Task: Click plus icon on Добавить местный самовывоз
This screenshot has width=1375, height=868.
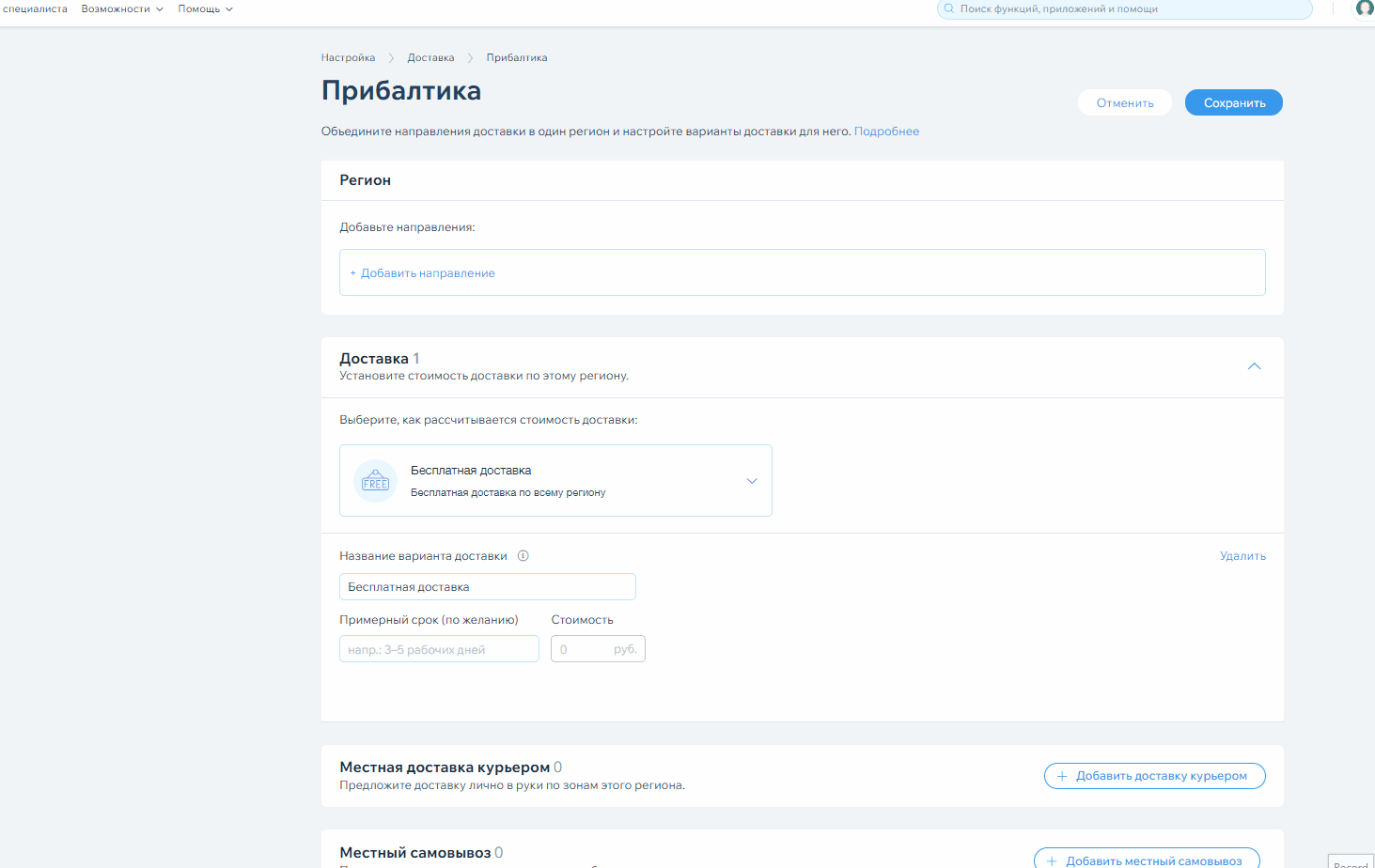Action: pos(1052,860)
